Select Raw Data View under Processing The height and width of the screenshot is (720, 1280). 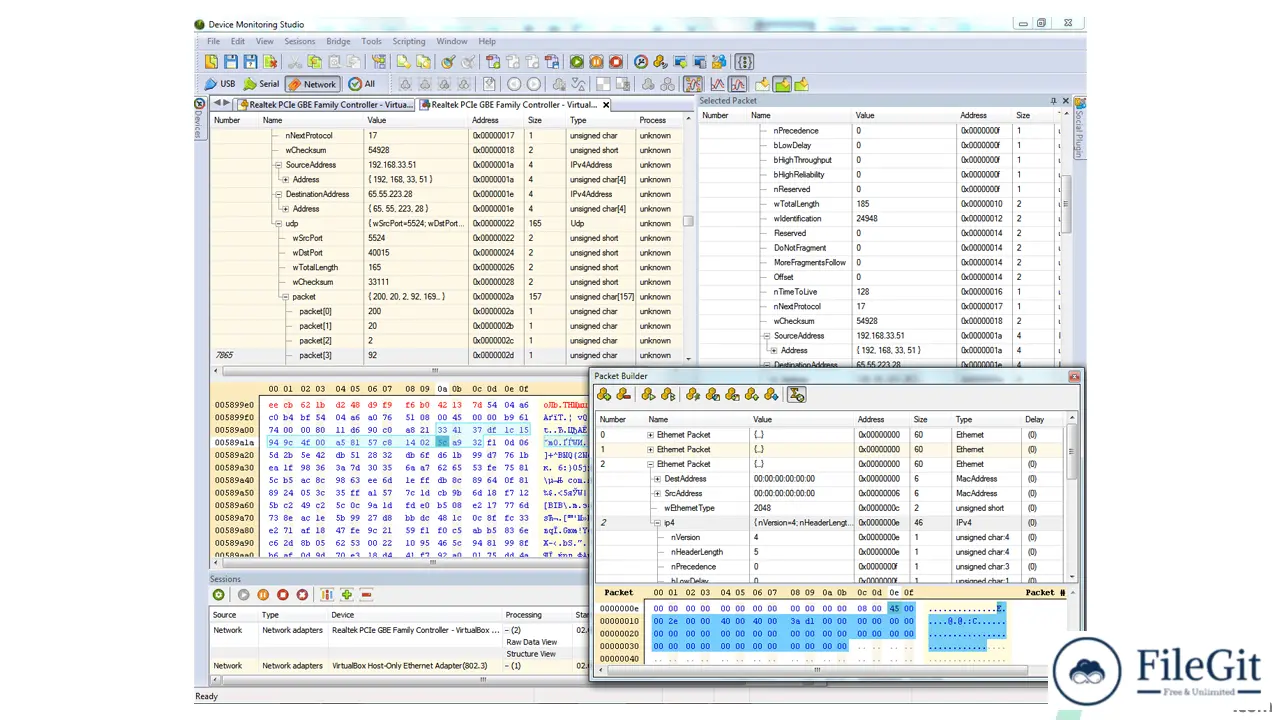[x=531, y=642]
